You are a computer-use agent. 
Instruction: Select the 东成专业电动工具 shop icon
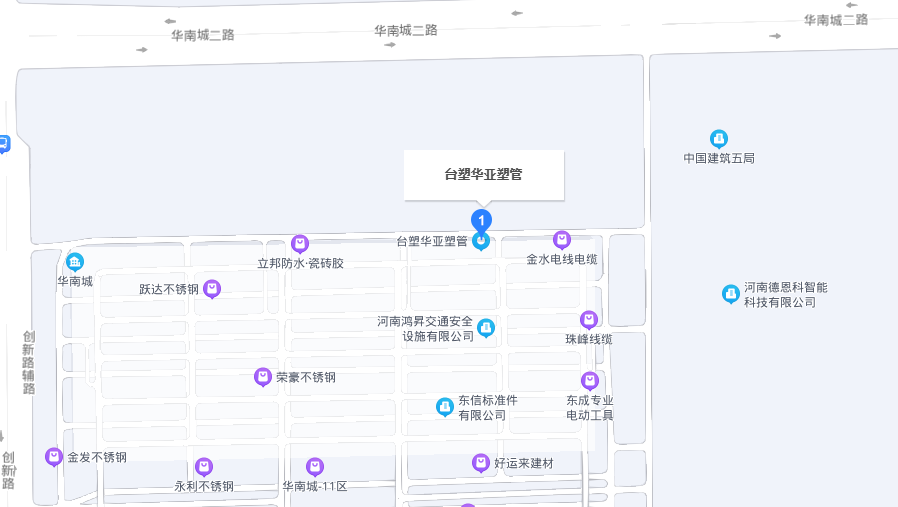[x=590, y=381]
